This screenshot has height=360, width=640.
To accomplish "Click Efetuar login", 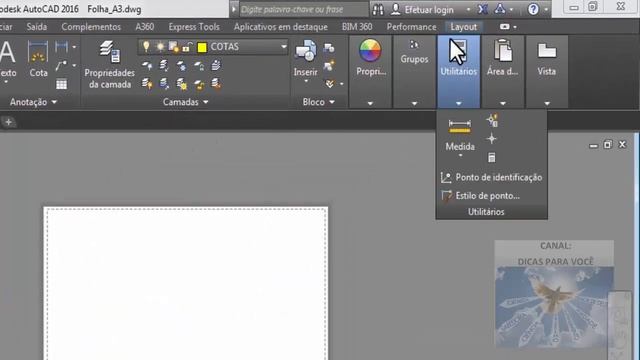I will (x=423, y=9).
